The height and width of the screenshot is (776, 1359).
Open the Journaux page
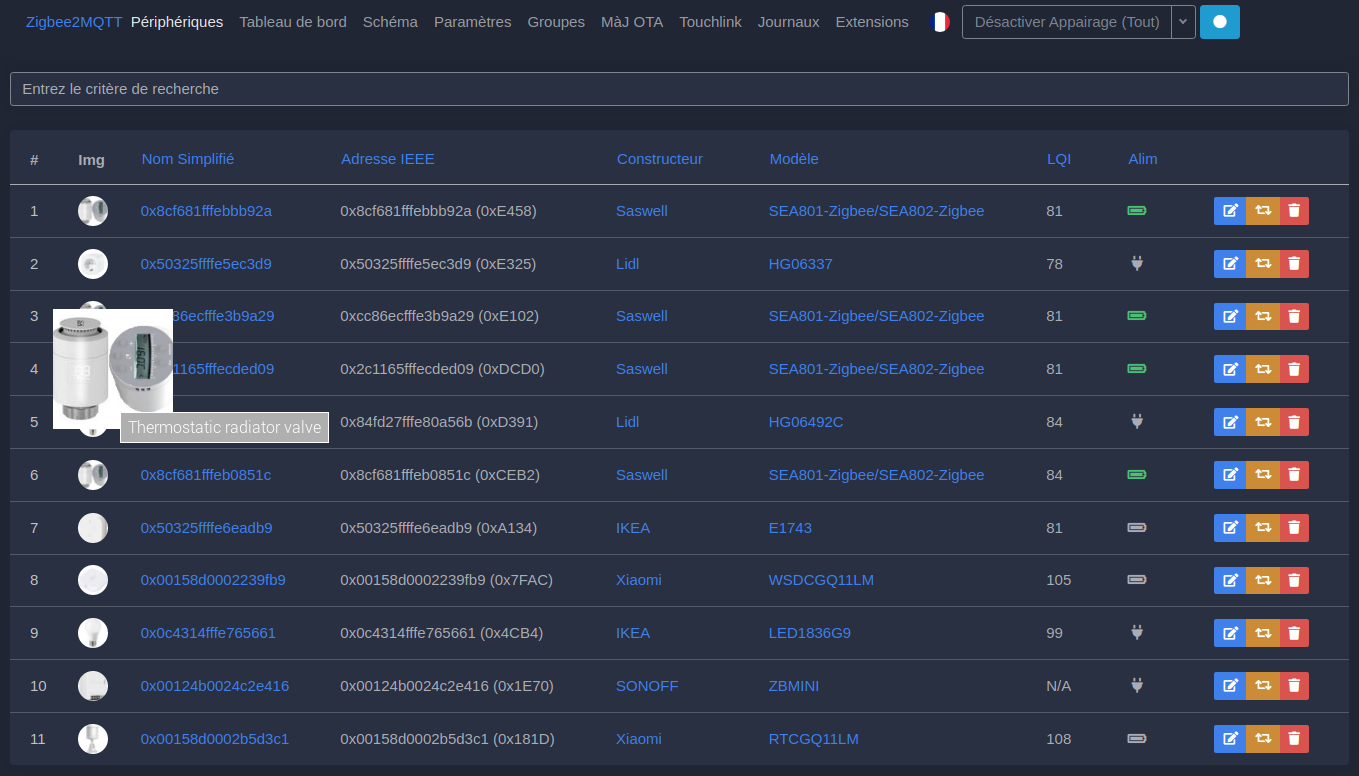click(x=788, y=21)
